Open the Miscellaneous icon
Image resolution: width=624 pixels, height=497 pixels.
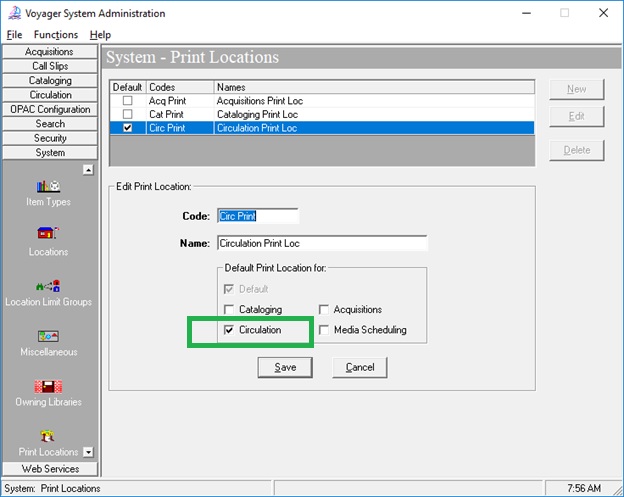pos(48,336)
